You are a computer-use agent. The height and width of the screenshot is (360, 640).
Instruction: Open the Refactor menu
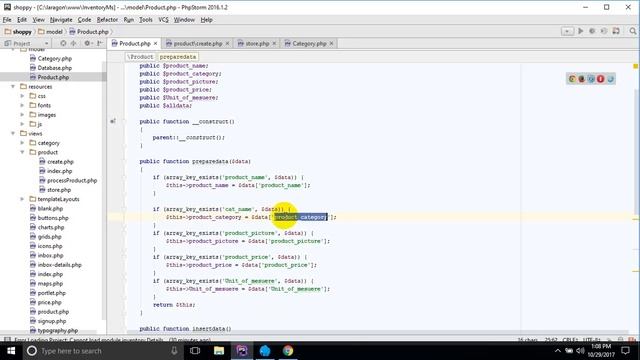pos(107,20)
